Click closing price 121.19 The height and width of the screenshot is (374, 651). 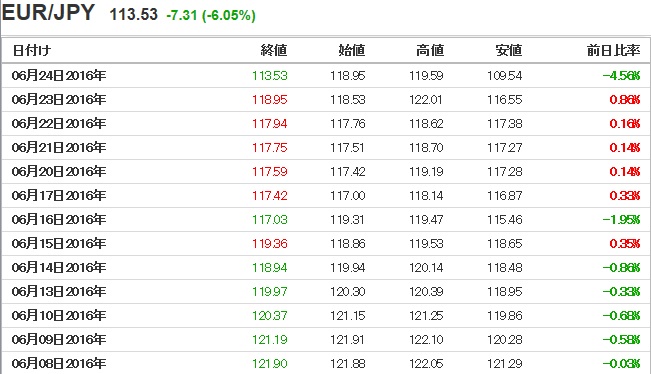pyautogui.click(x=270, y=340)
